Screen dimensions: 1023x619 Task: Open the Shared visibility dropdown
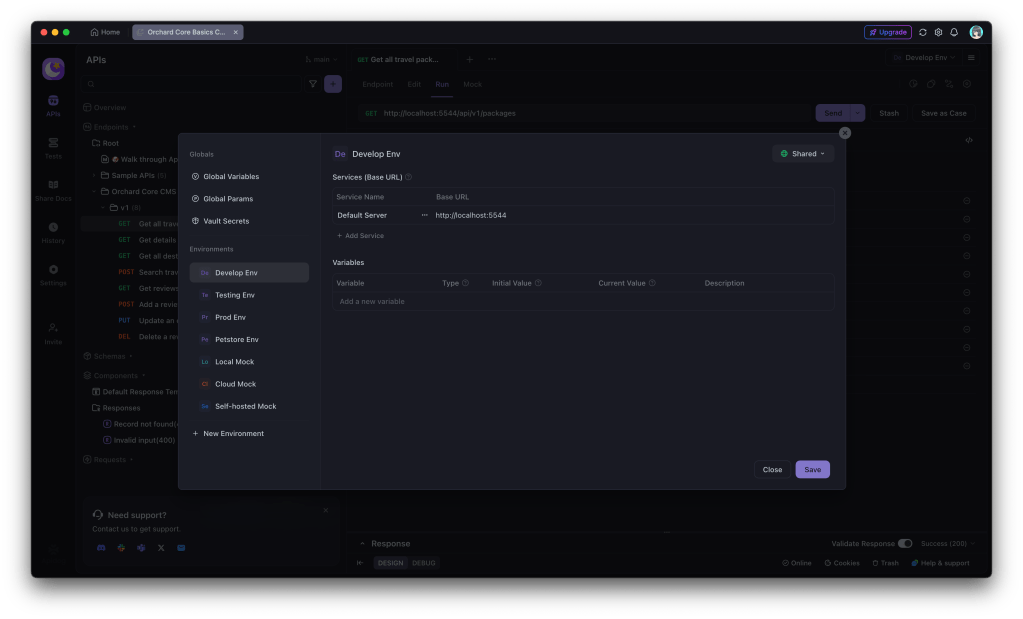coord(803,154)
